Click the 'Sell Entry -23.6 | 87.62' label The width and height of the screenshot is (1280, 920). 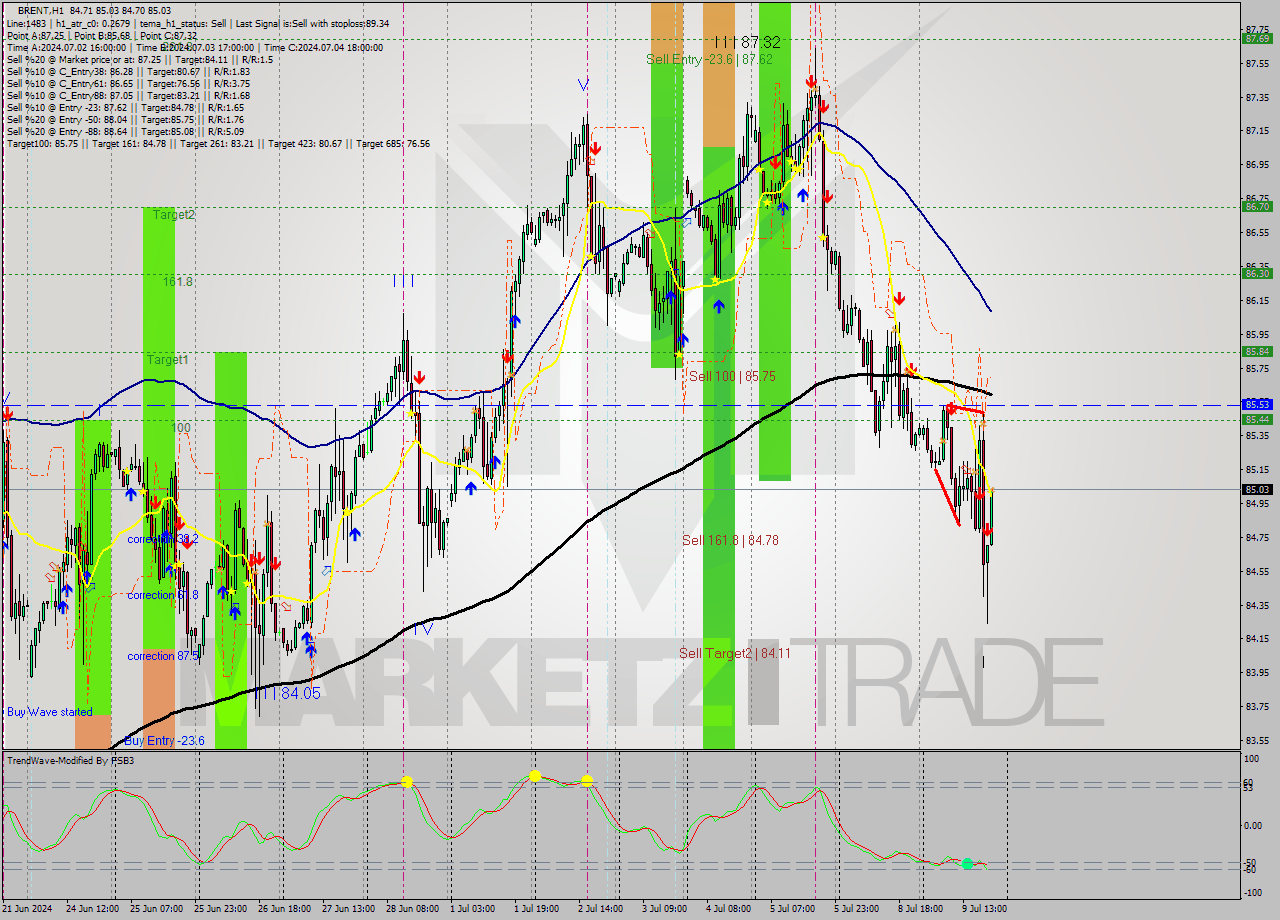click(x=711, y=59)
